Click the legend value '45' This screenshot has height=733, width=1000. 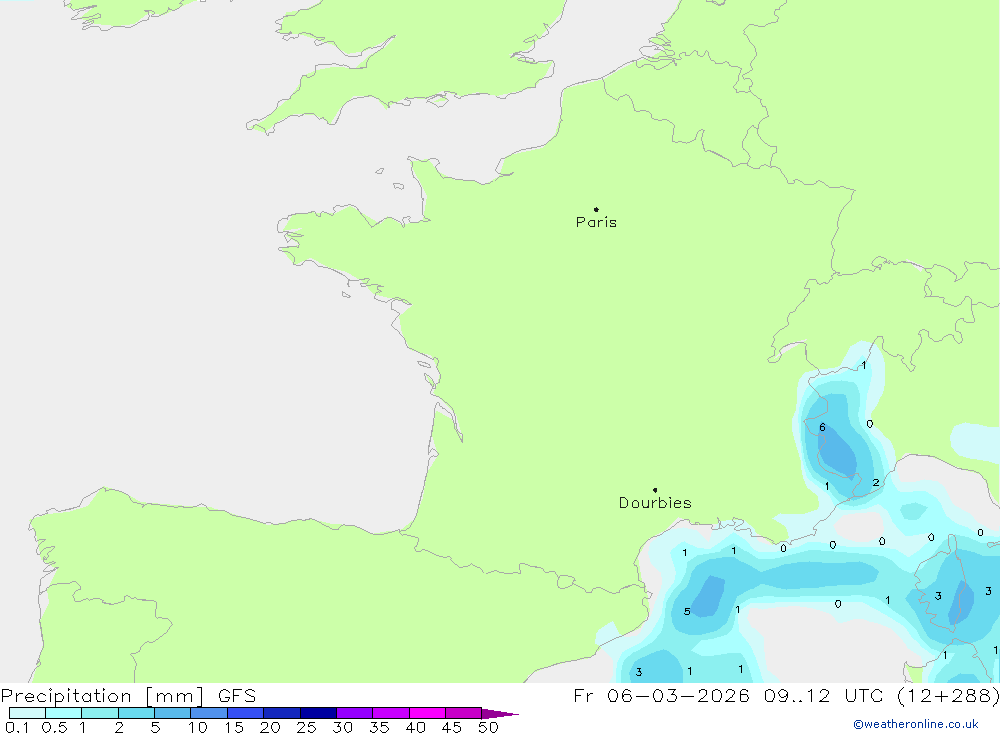tap(452, 727)
